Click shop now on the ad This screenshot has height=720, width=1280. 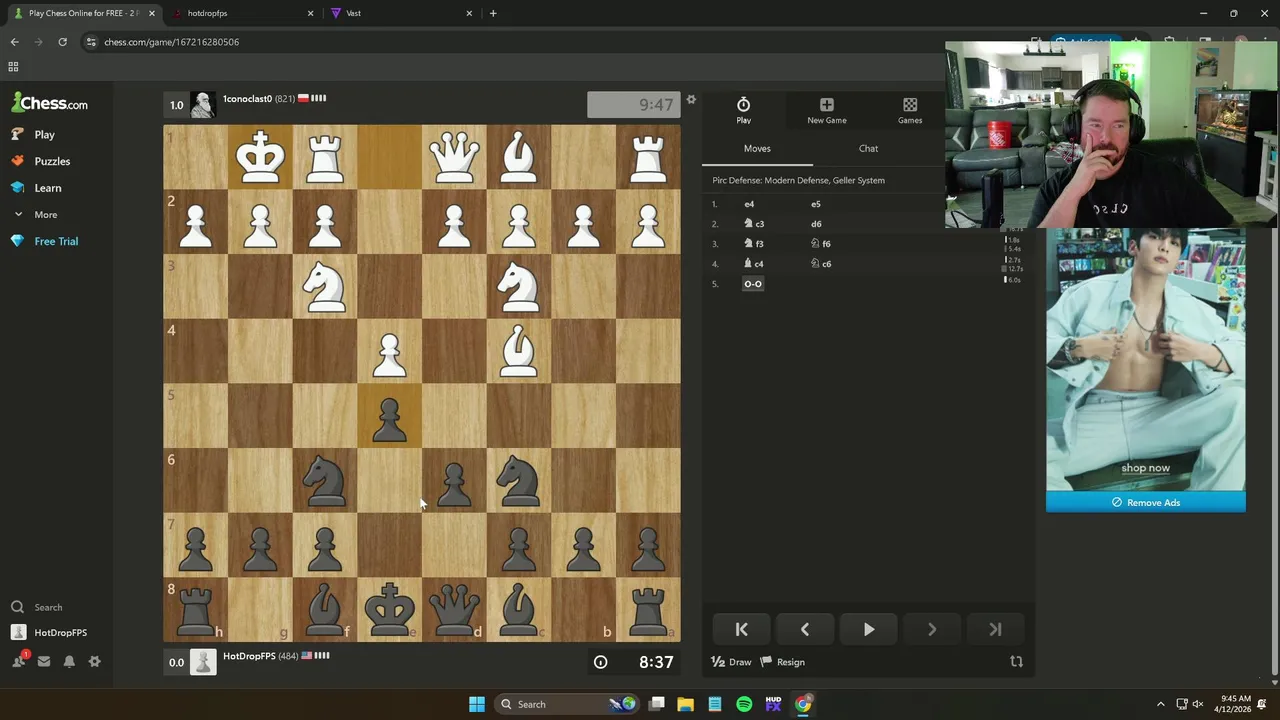[1145, 468]
